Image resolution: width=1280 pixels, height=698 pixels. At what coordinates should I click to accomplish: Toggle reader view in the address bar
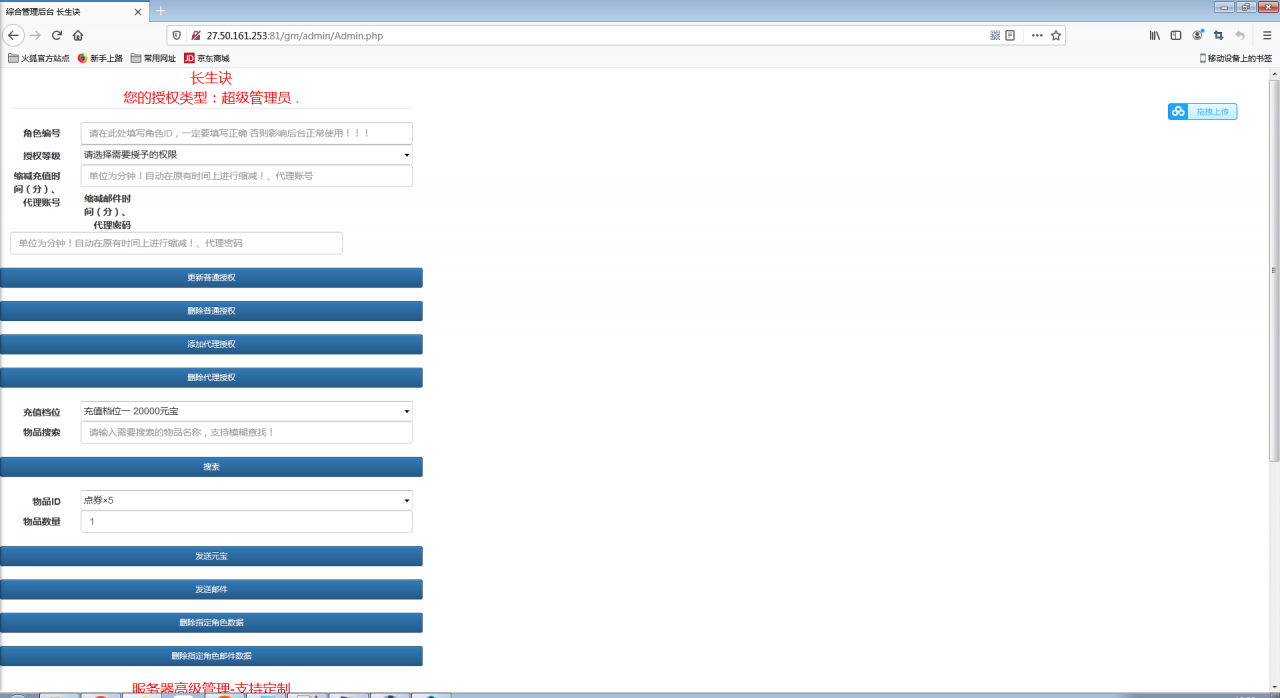pyautogui.click(x=1010, y=35)
